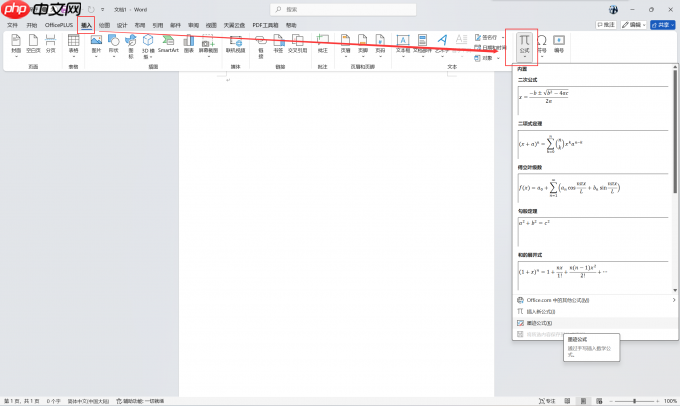The height and width of the screenshot is (406, 680).
Task: Open the Cover Page (封面) gallery
Action: pyautogui.click(x=16, y=46)
